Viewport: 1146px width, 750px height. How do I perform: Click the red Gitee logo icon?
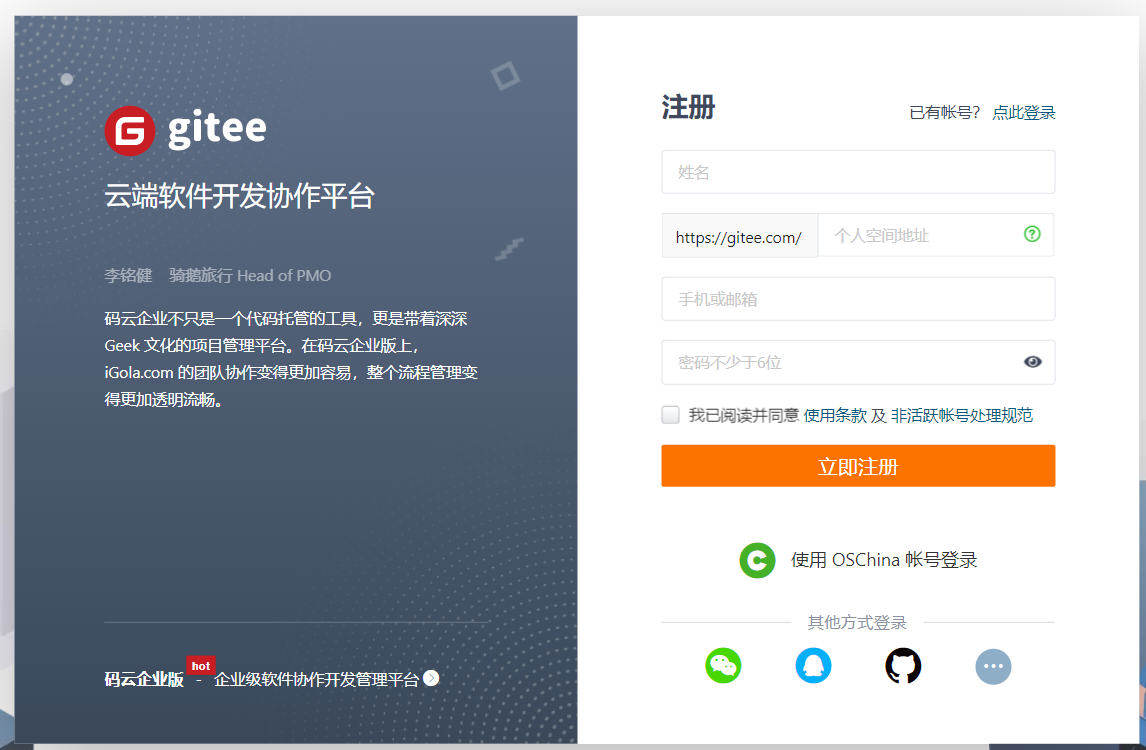(x=129, y=131)
